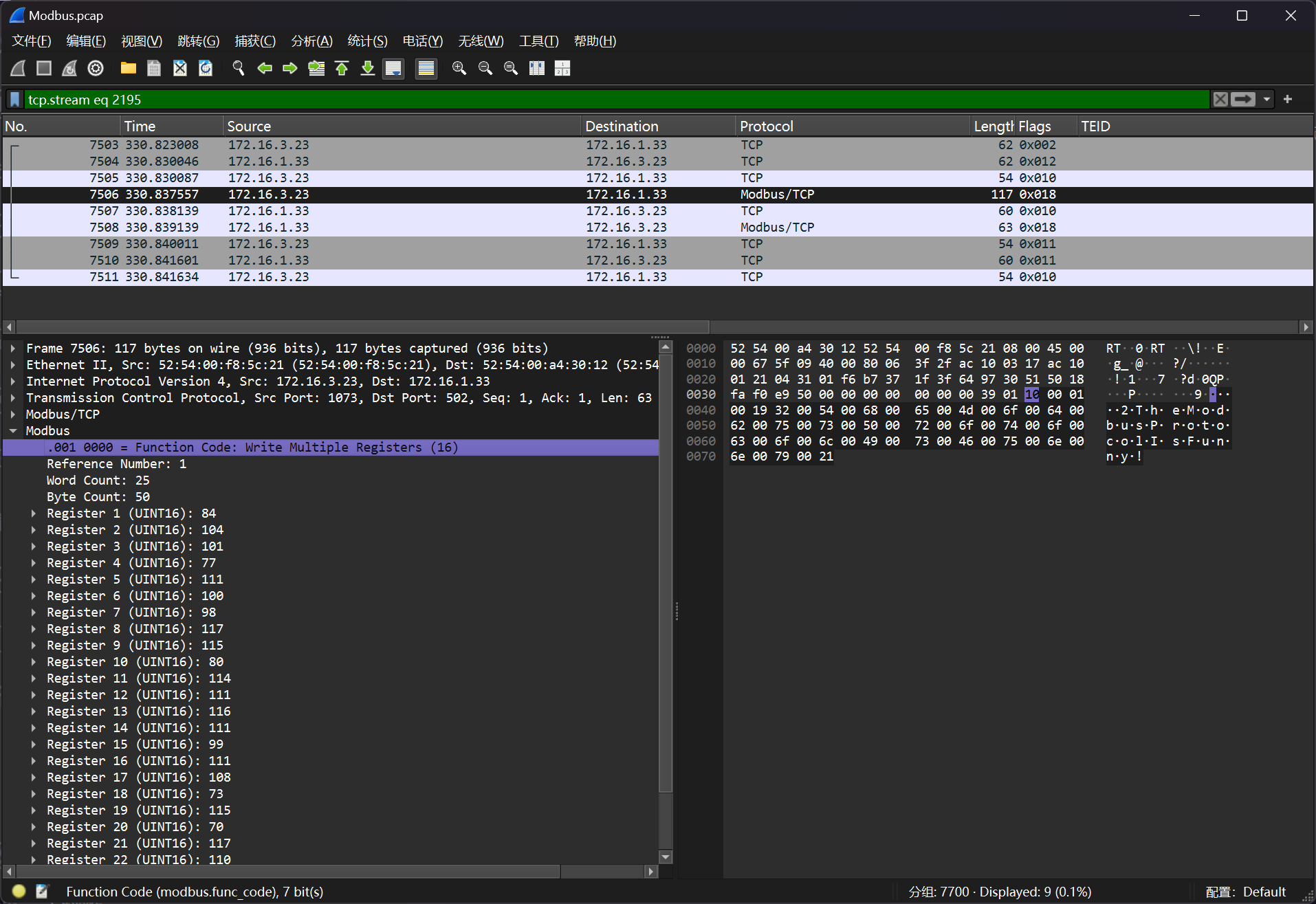This screenshot has height=904, width=1316.
Task: Click the stop capture square icon
Action: pos(44,68)
